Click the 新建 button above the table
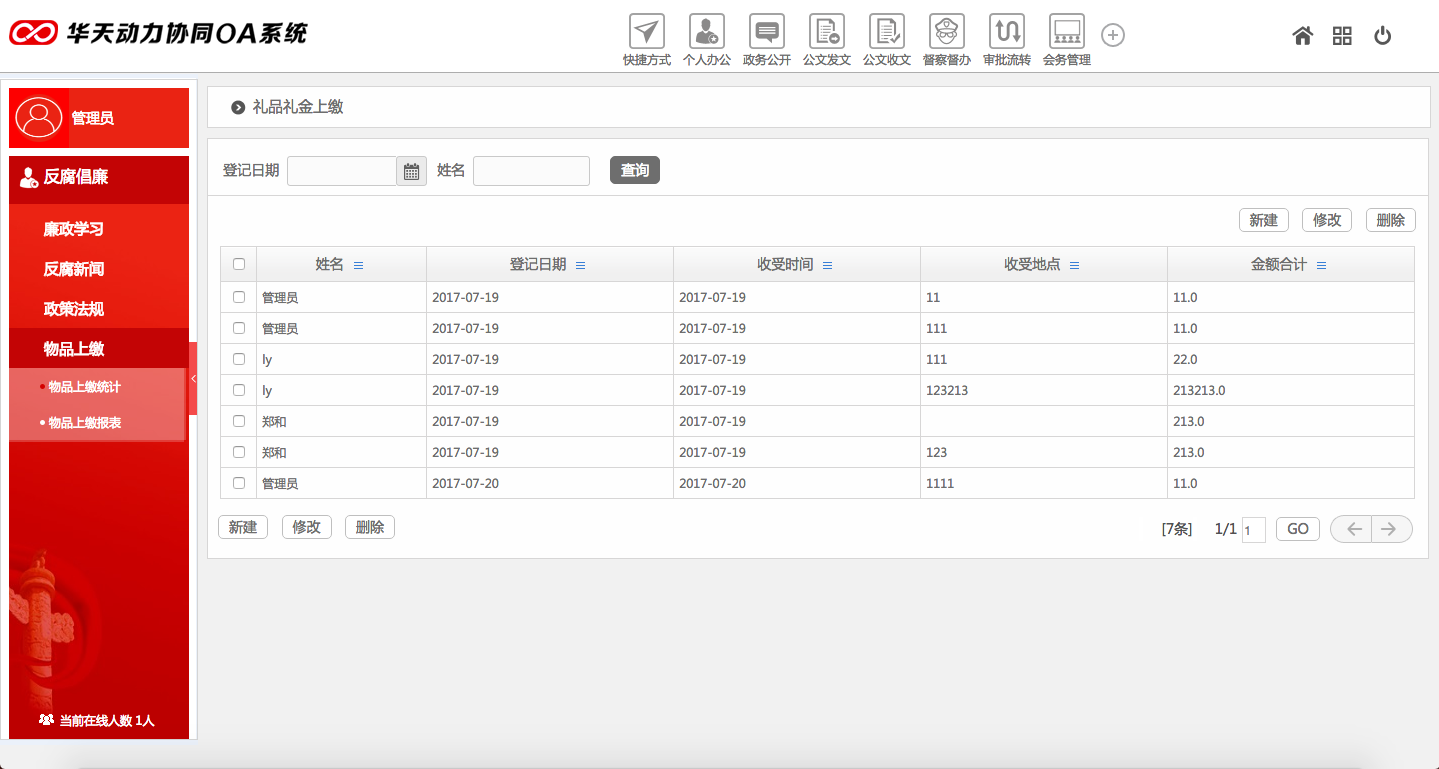This screenshot has width=1439, height=769. [x=1263, y=219]
